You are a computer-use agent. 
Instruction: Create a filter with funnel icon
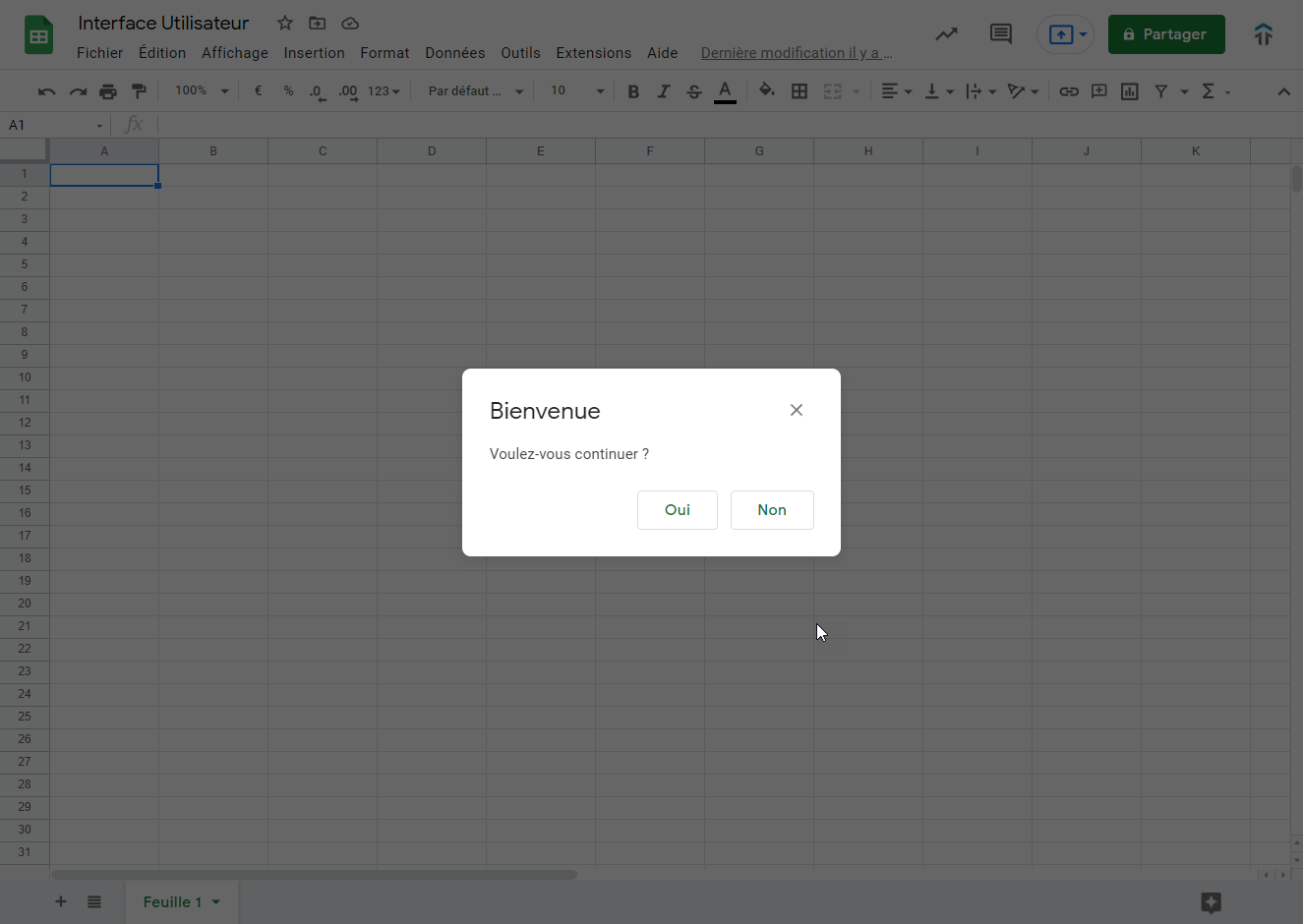pyautogui.click(x=1160, y=91)
